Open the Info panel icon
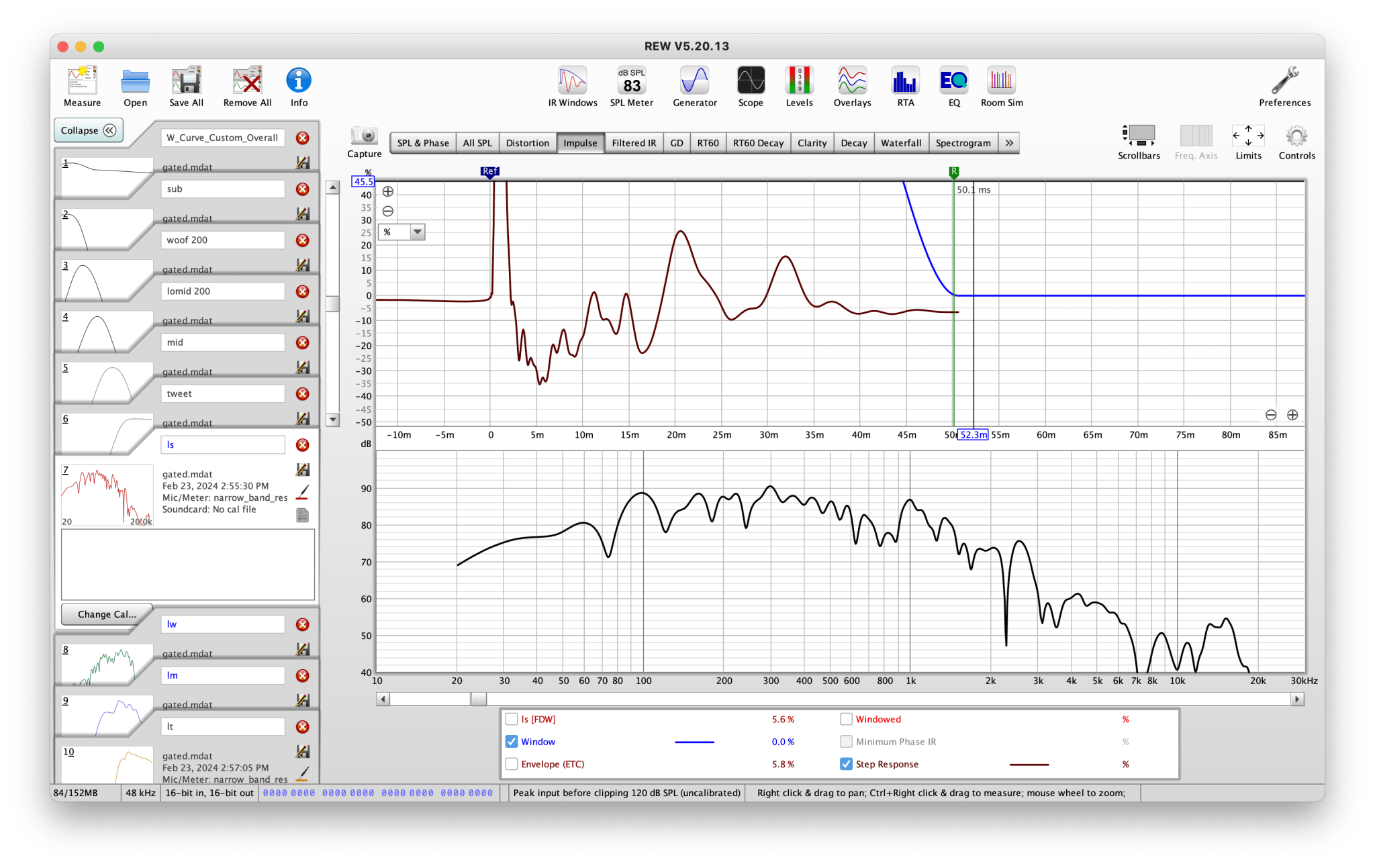Screen dimensions: 1375x868 (299, 86)
